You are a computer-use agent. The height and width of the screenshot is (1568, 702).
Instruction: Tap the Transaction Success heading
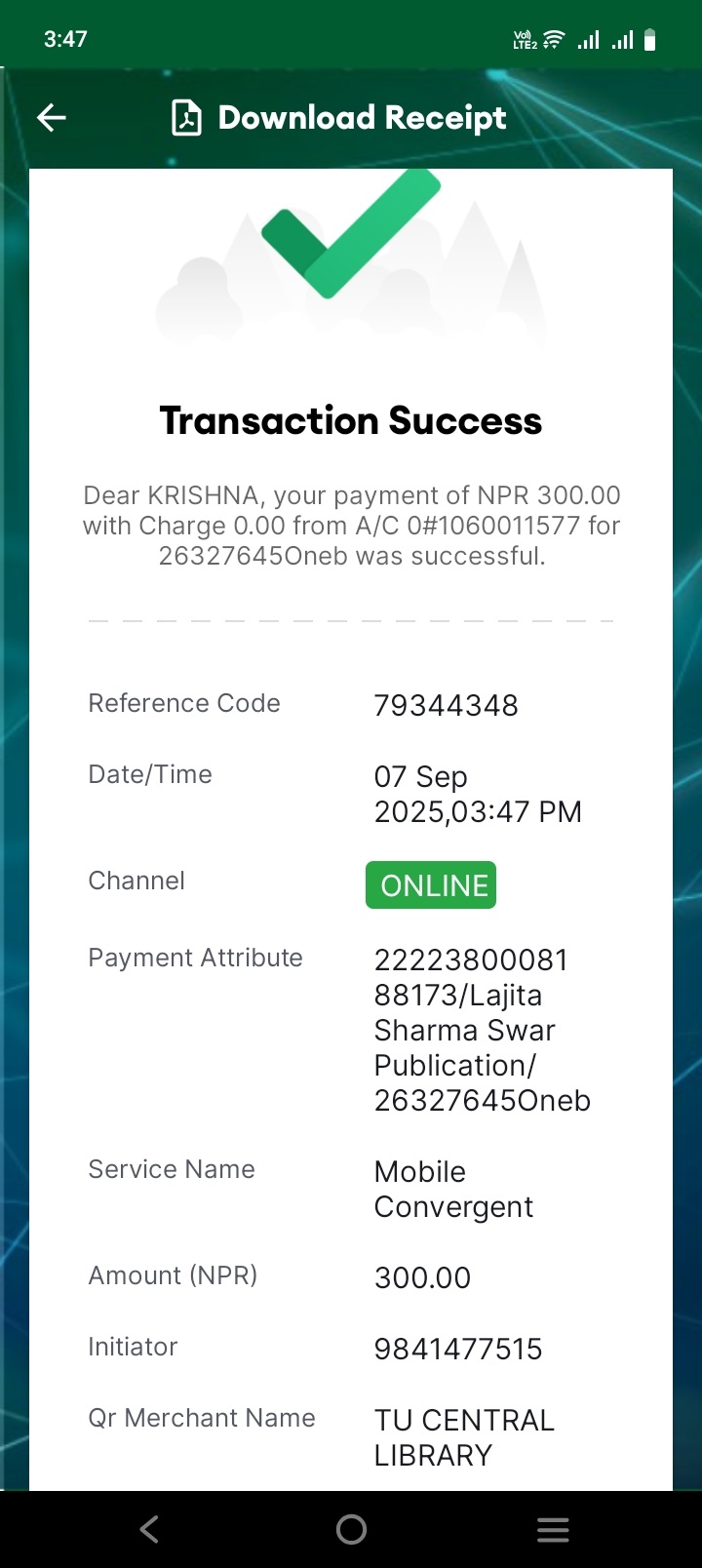pos(351,420)
